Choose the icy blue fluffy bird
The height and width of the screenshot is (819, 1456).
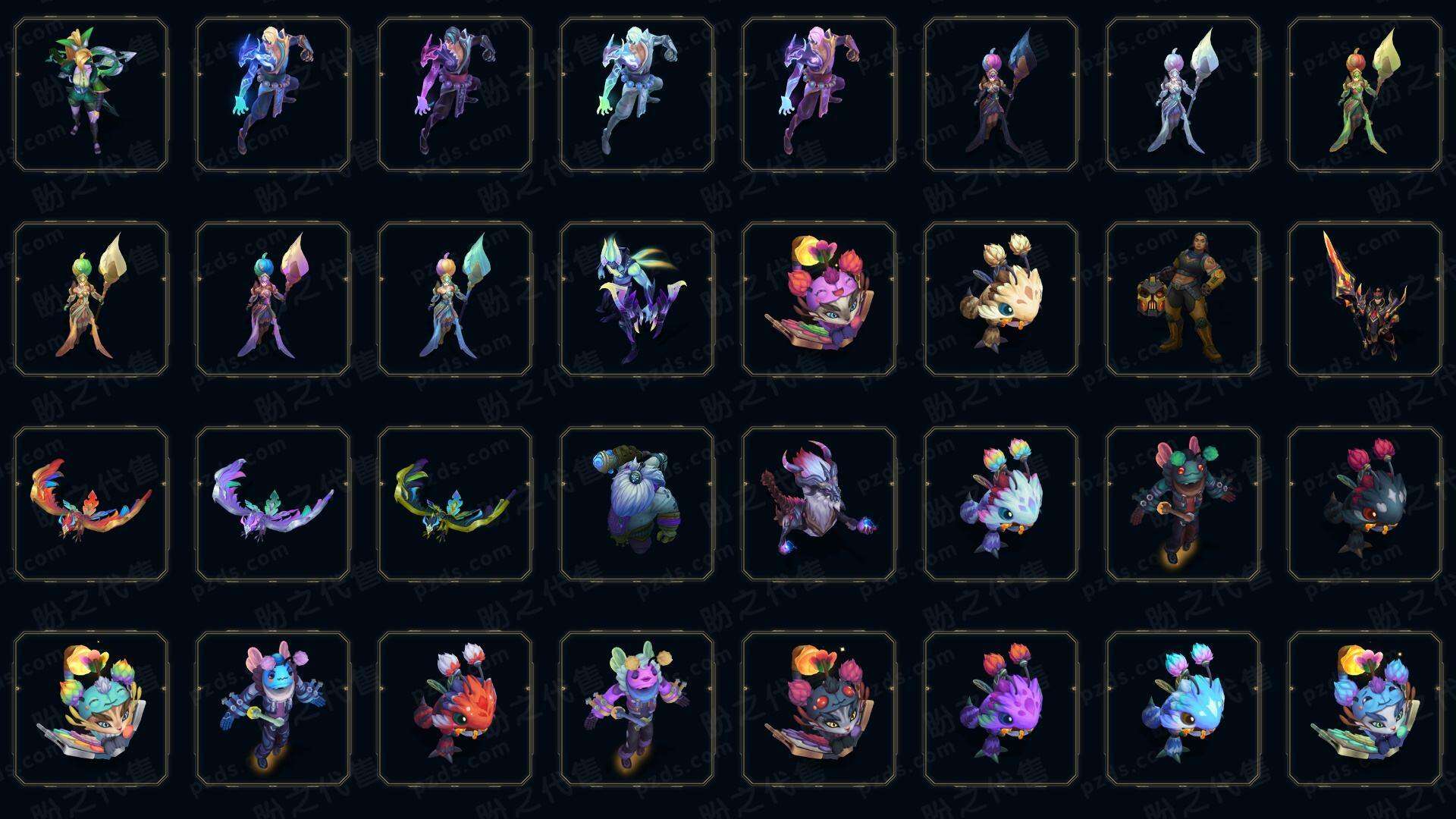(1183, 708)
